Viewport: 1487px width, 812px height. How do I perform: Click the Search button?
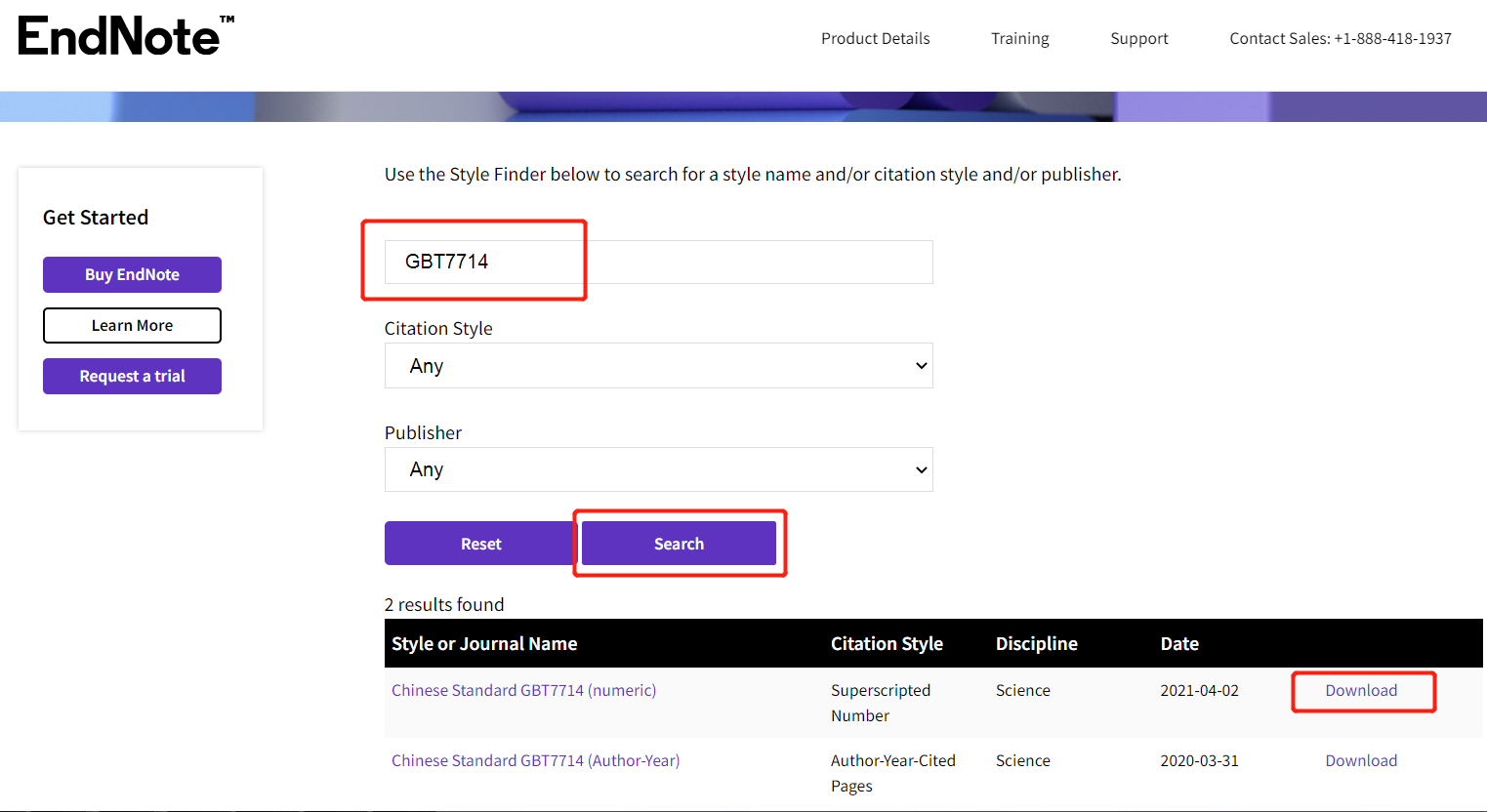(679, 544)
